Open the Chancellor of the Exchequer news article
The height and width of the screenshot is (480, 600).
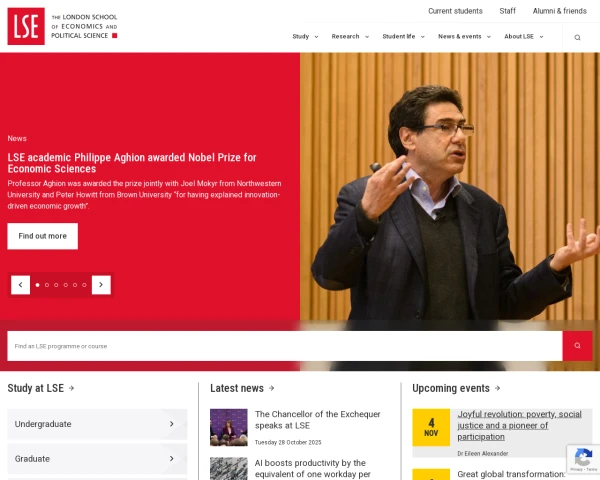(317, 419)
